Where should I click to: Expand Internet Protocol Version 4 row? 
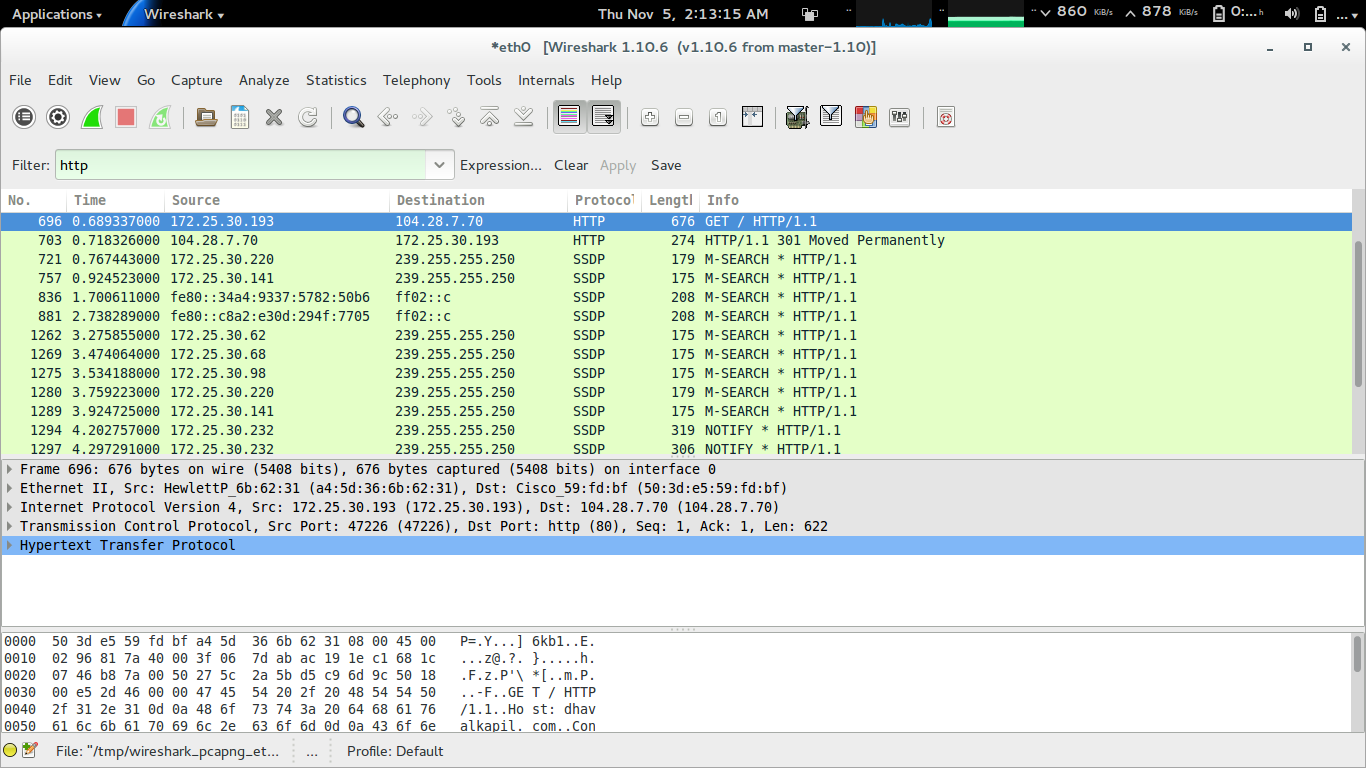[x=10, y=507]
